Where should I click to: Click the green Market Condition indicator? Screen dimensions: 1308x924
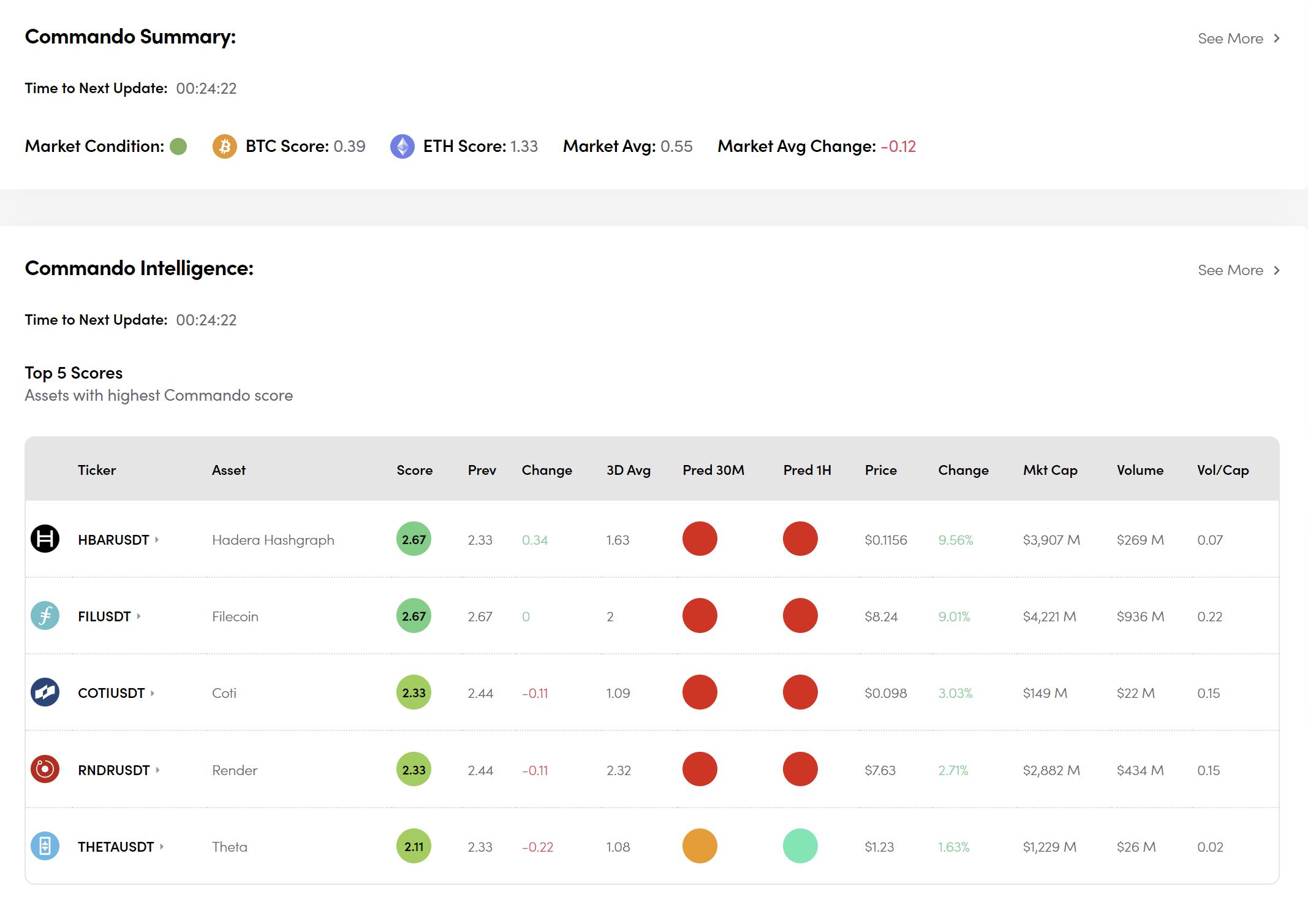coord(178,146)
